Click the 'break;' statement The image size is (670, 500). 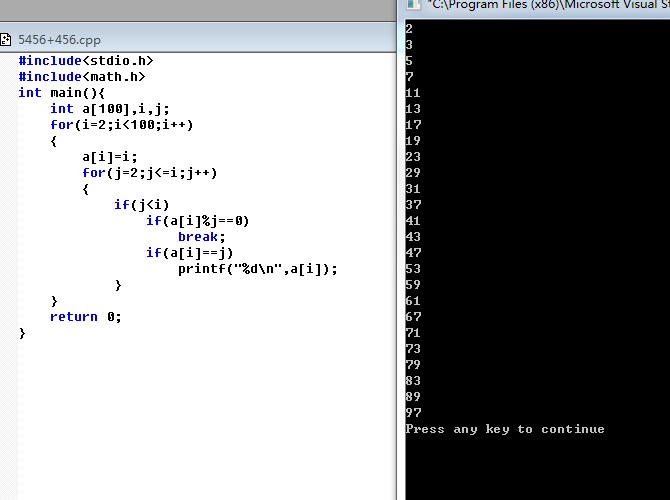click(x=202, y=237)
